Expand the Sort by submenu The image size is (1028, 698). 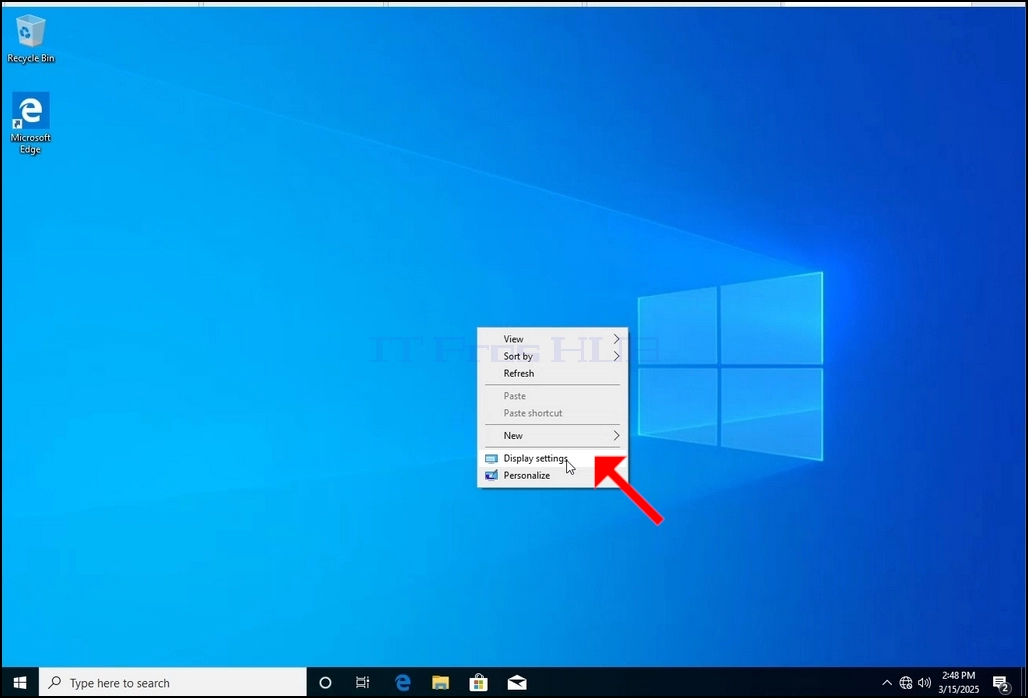pyautogui.click(x=552, y=356)
